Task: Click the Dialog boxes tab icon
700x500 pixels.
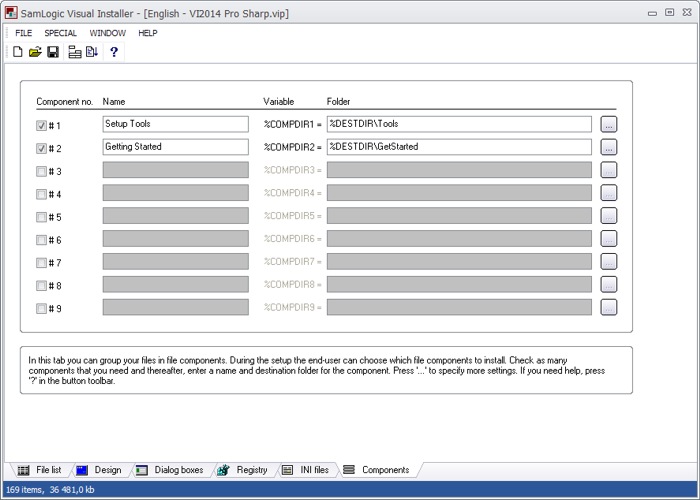Action: pyautogui.click(x=142, y=470)
